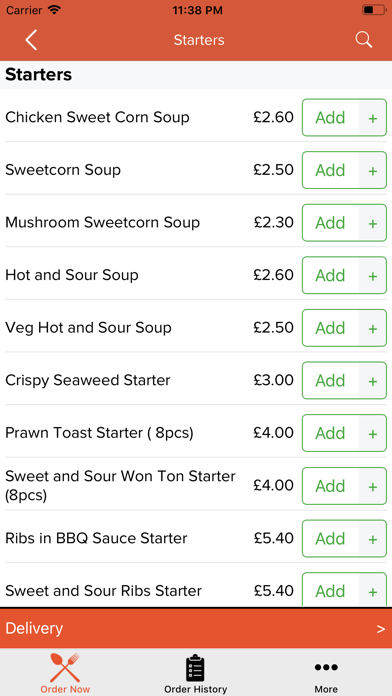Screen dimensions: 392x696
Task: Switch to the Order History tab label
Action: 195,689
